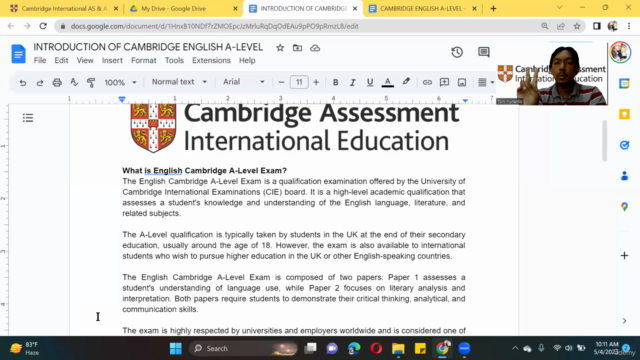
Task: Insert link using chain icon
Action: [x=427, y=82]
